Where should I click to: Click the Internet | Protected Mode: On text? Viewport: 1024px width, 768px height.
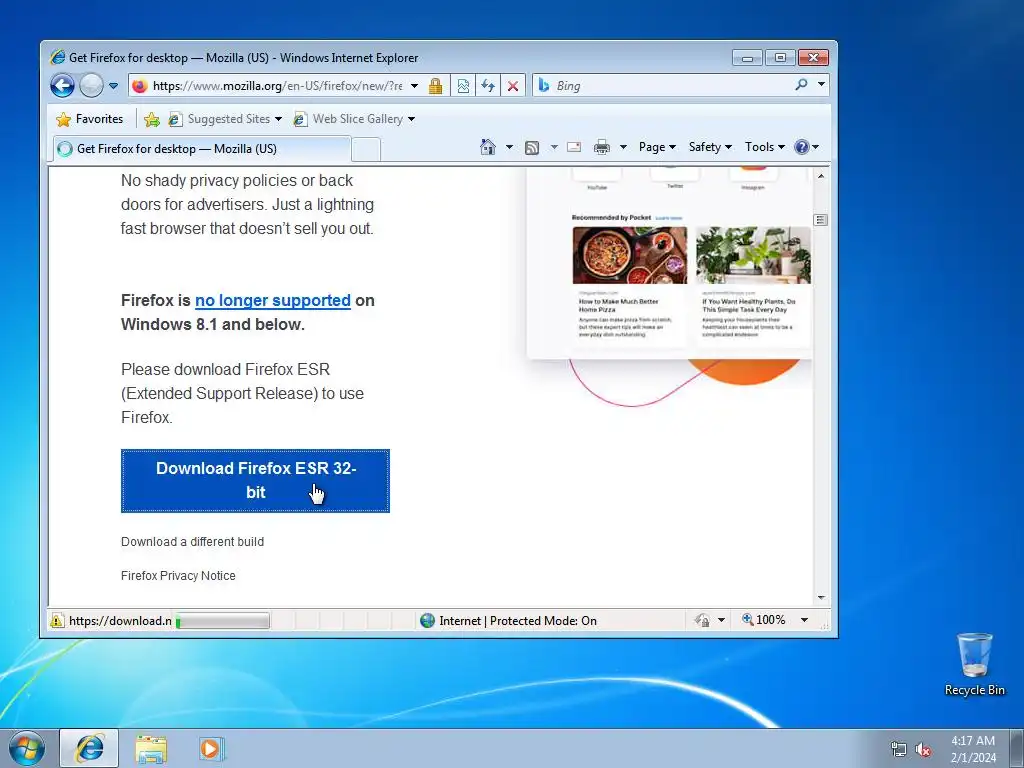pos(518,620)
